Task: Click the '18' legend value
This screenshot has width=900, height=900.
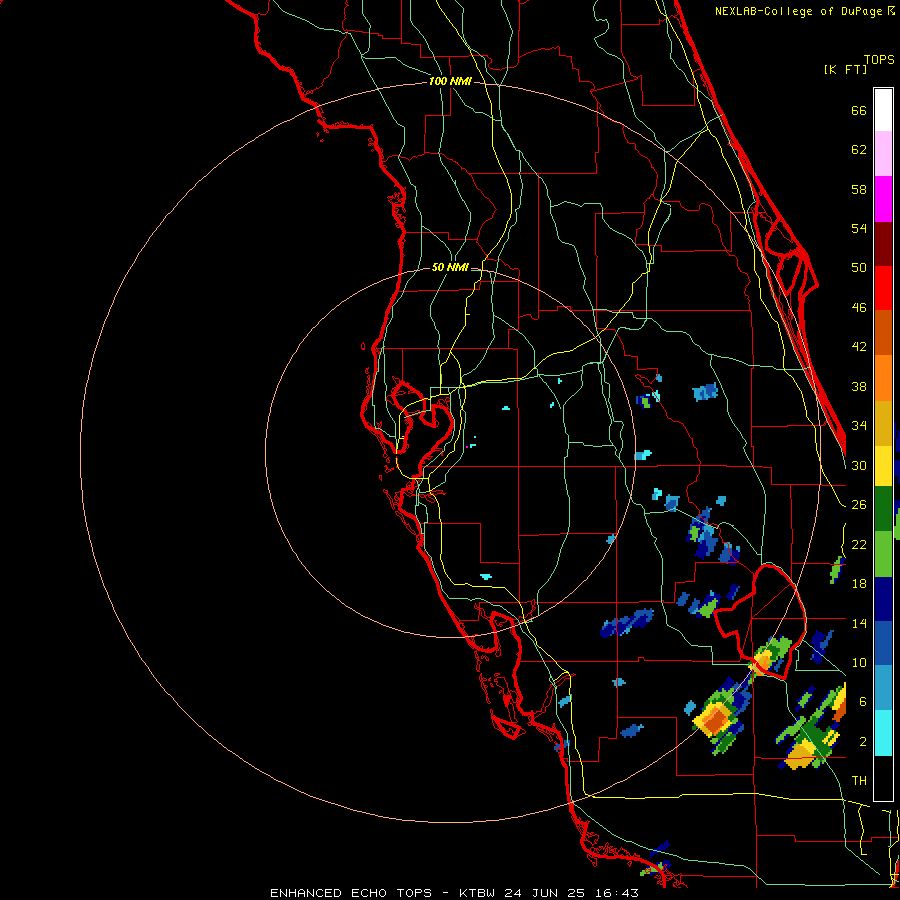Action: [859, 584]
